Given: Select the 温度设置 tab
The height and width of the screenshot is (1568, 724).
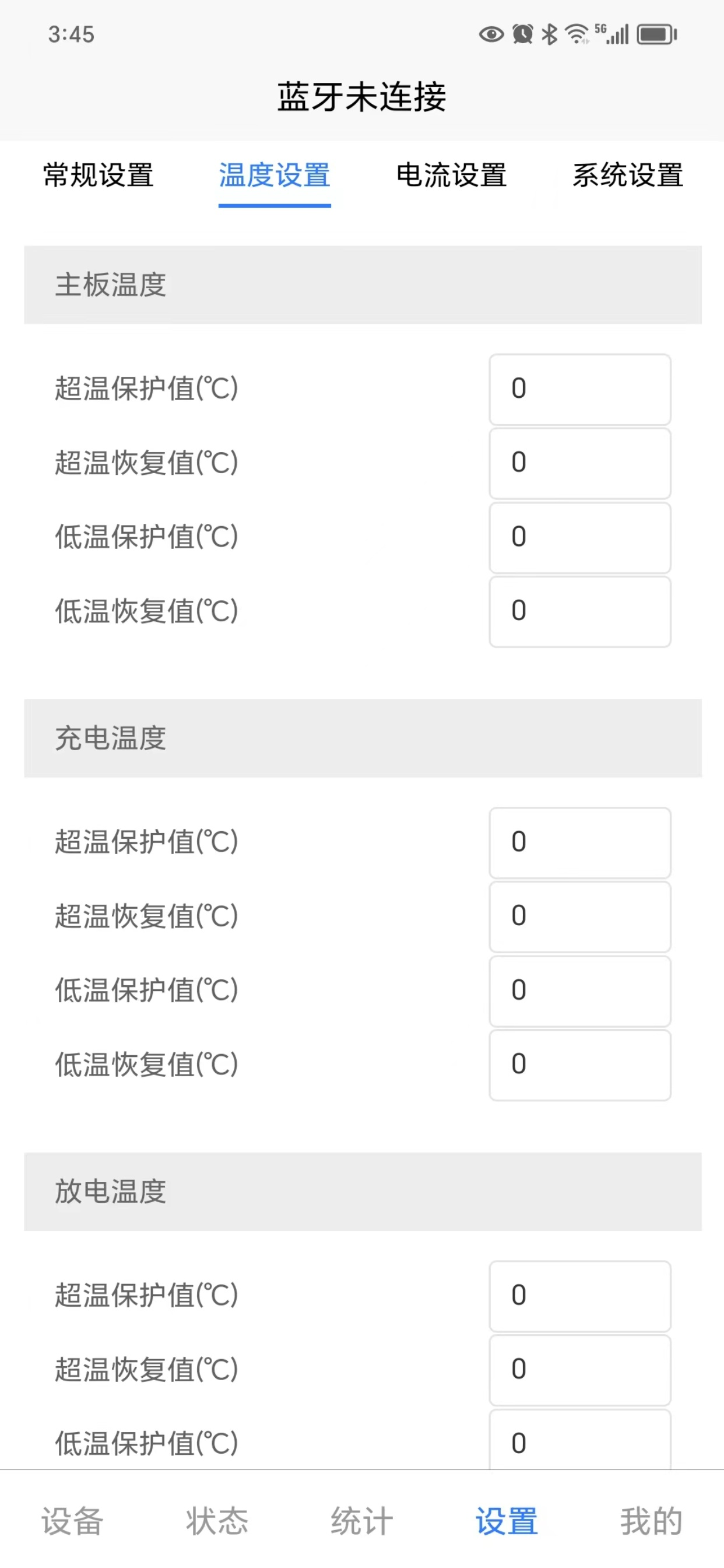Looking at the screenshot, I should 275,176.
